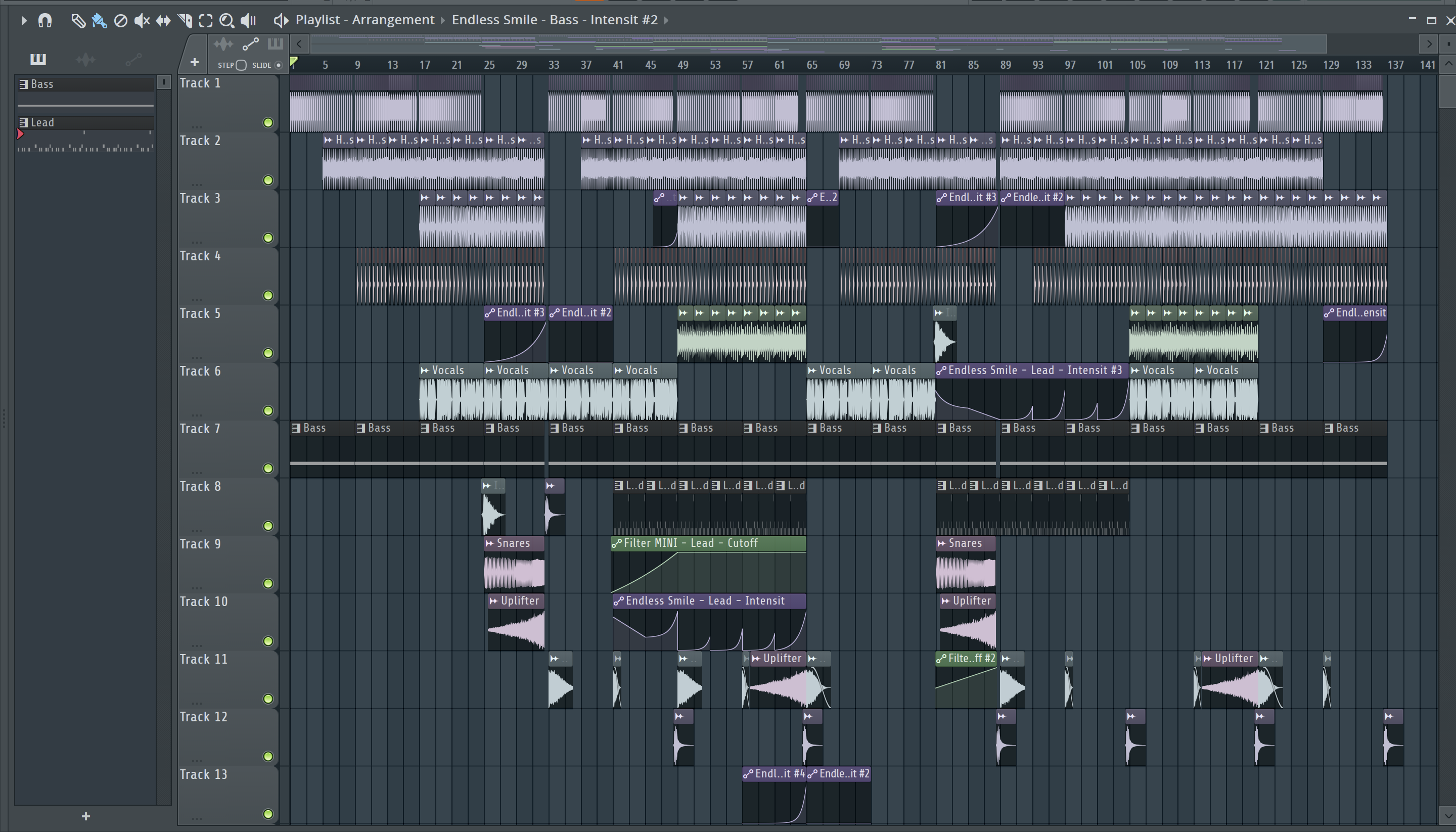This screenshot has height=832, width=1456.
Task: Select the Slip tool
Action: pyautogui.click(x=163, y=21)
